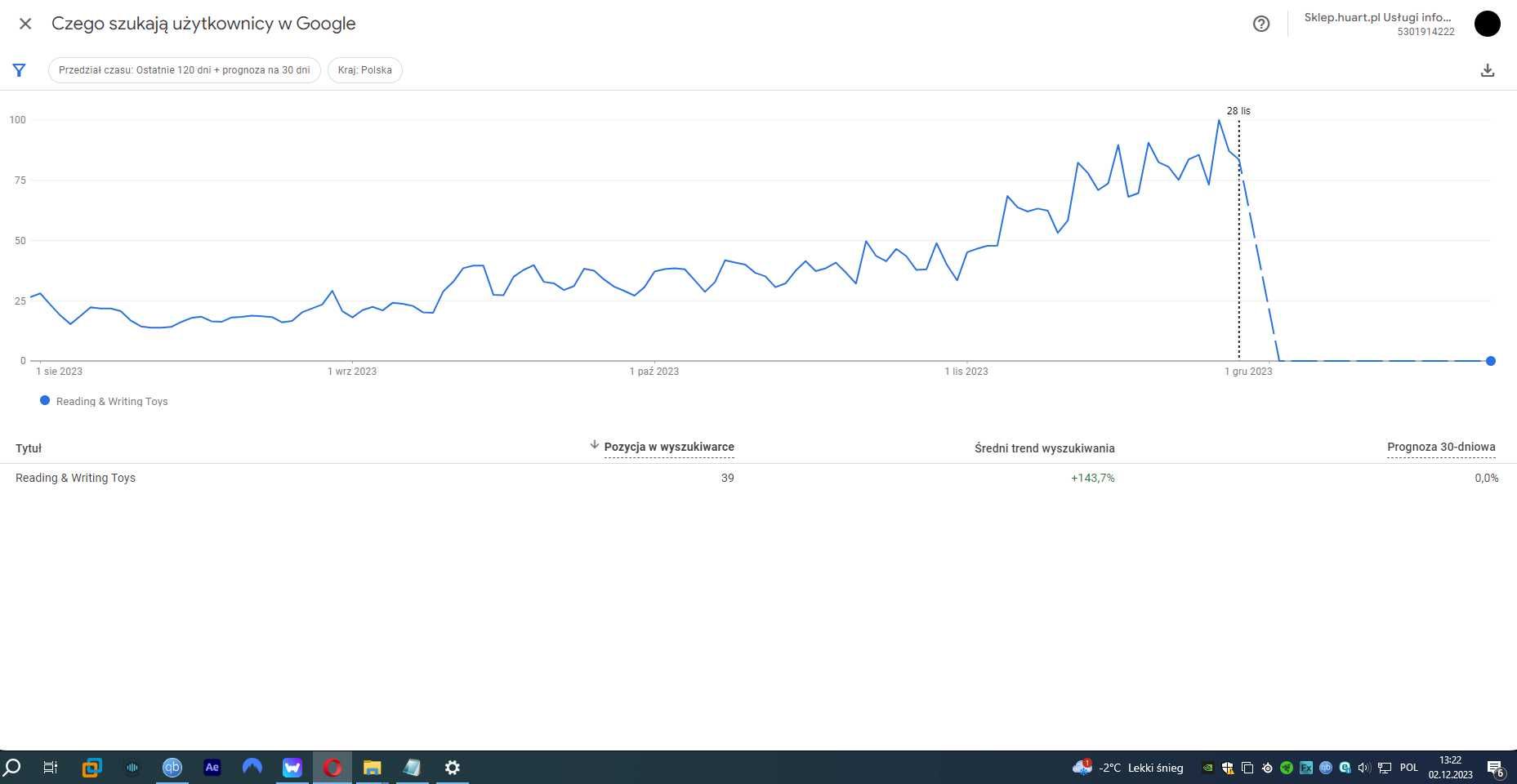Open the sound waveform app on the taskbar
1517x784 pixels.
coord(132,768)
